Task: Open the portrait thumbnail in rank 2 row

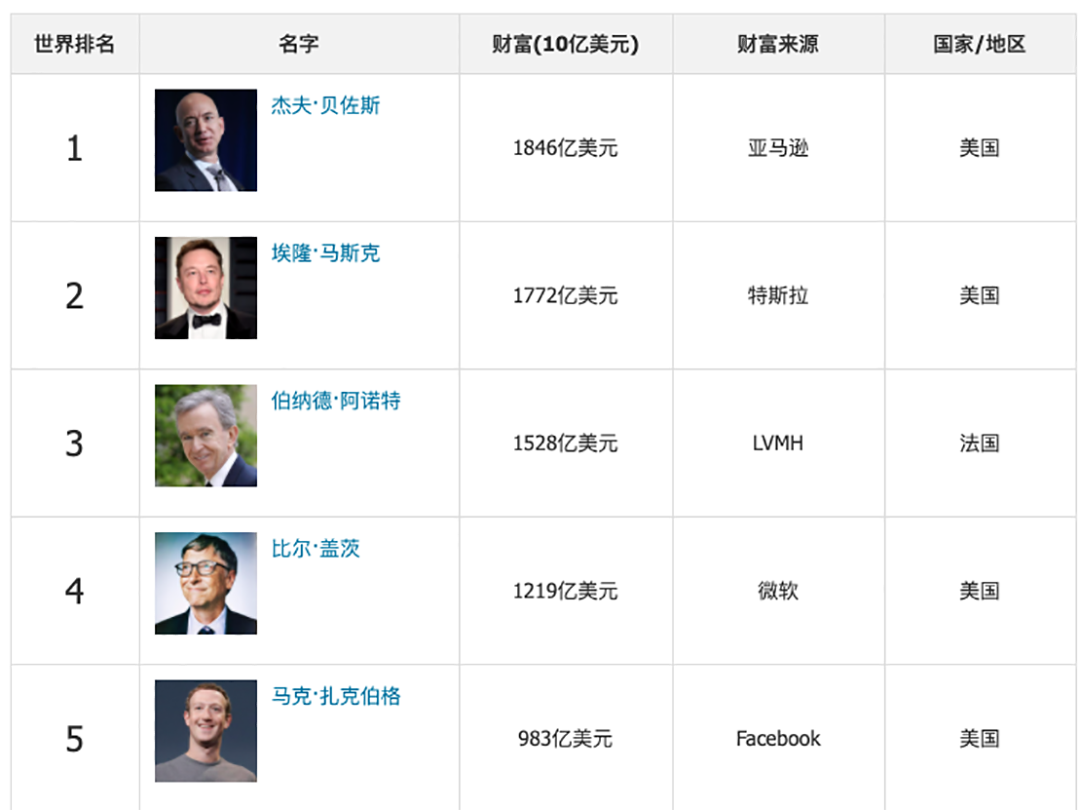Action: click(206, 288)
